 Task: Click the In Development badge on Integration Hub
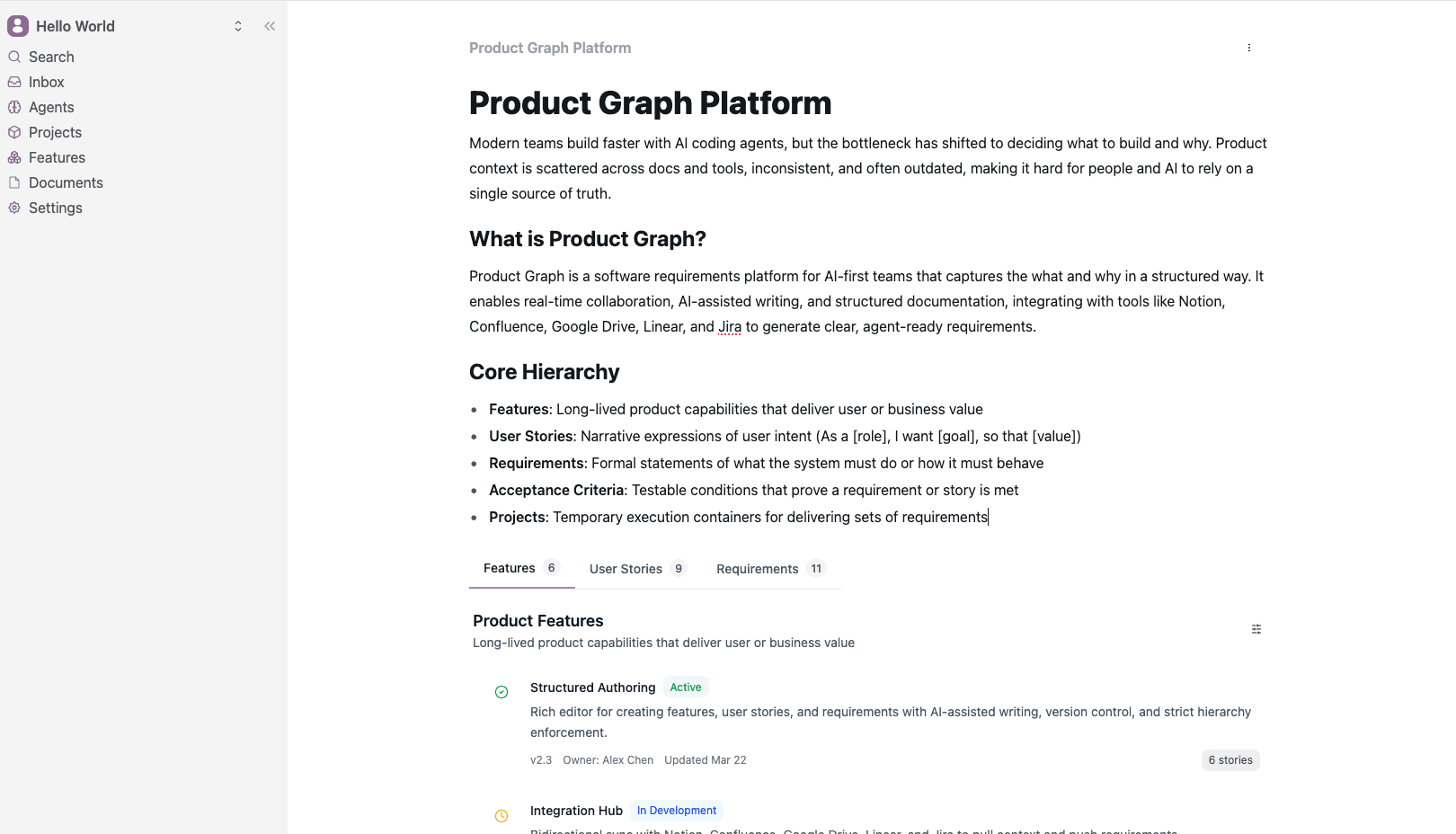click(676, 810)
